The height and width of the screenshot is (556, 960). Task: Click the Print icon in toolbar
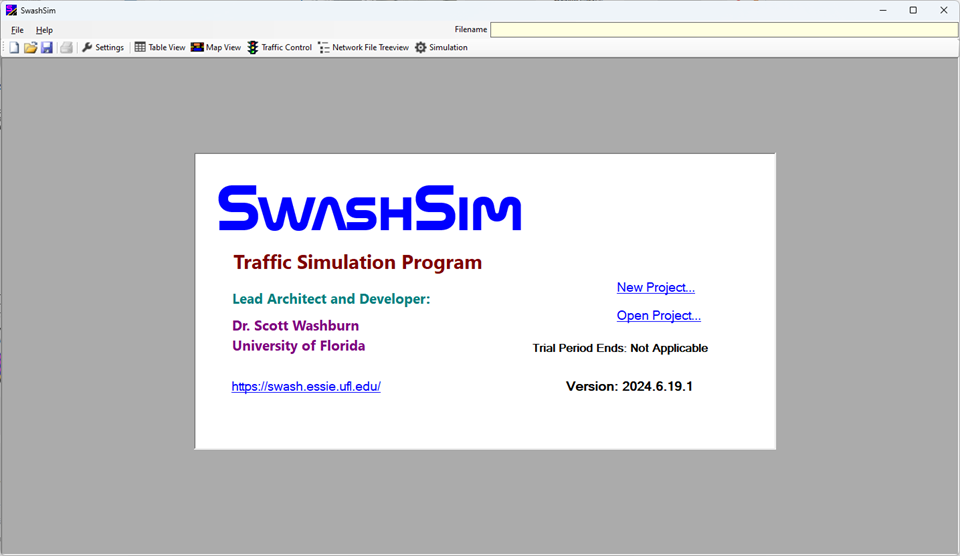66,47
